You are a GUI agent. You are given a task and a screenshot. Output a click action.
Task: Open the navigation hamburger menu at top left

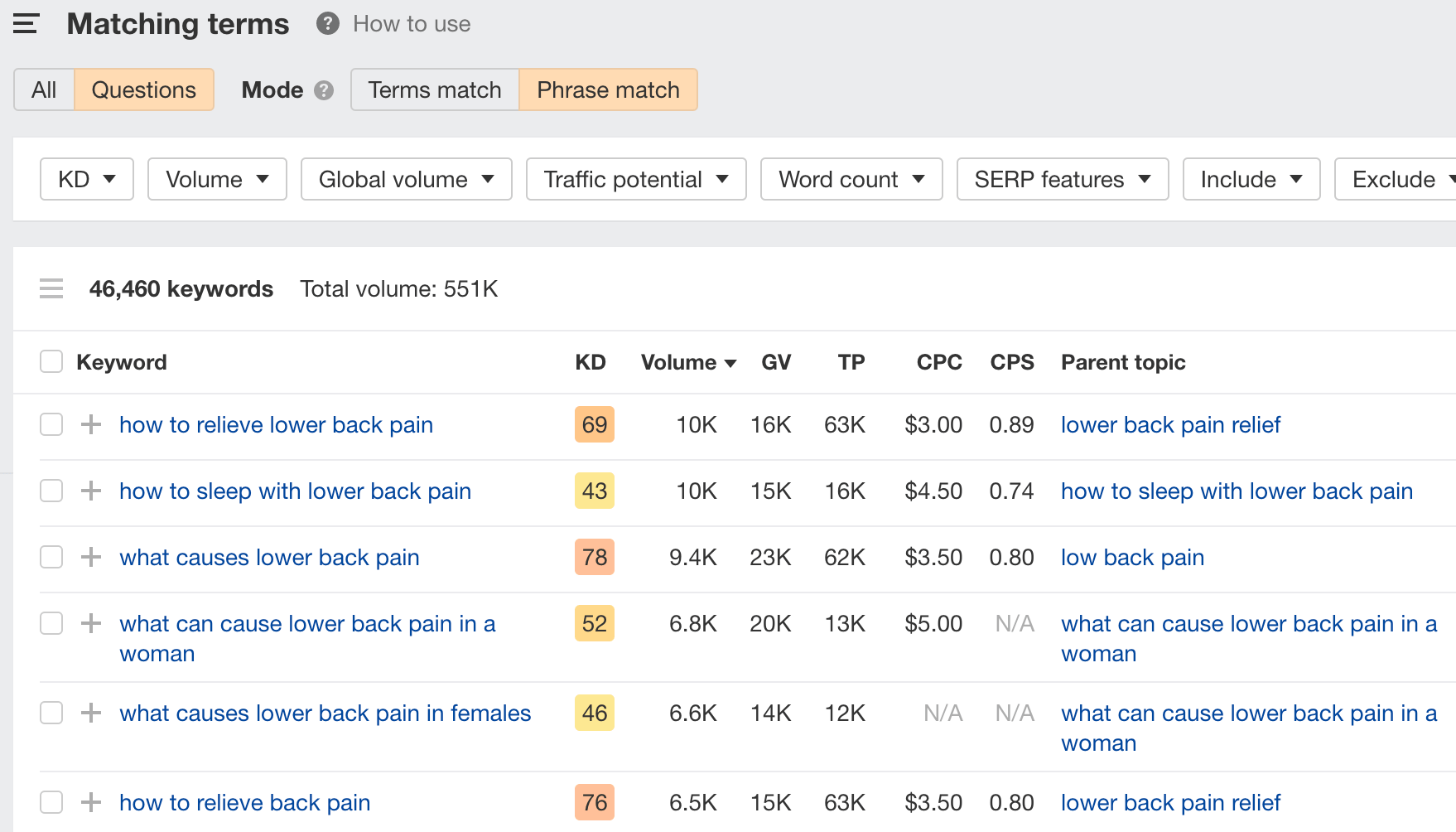click(x=26, y=24)
